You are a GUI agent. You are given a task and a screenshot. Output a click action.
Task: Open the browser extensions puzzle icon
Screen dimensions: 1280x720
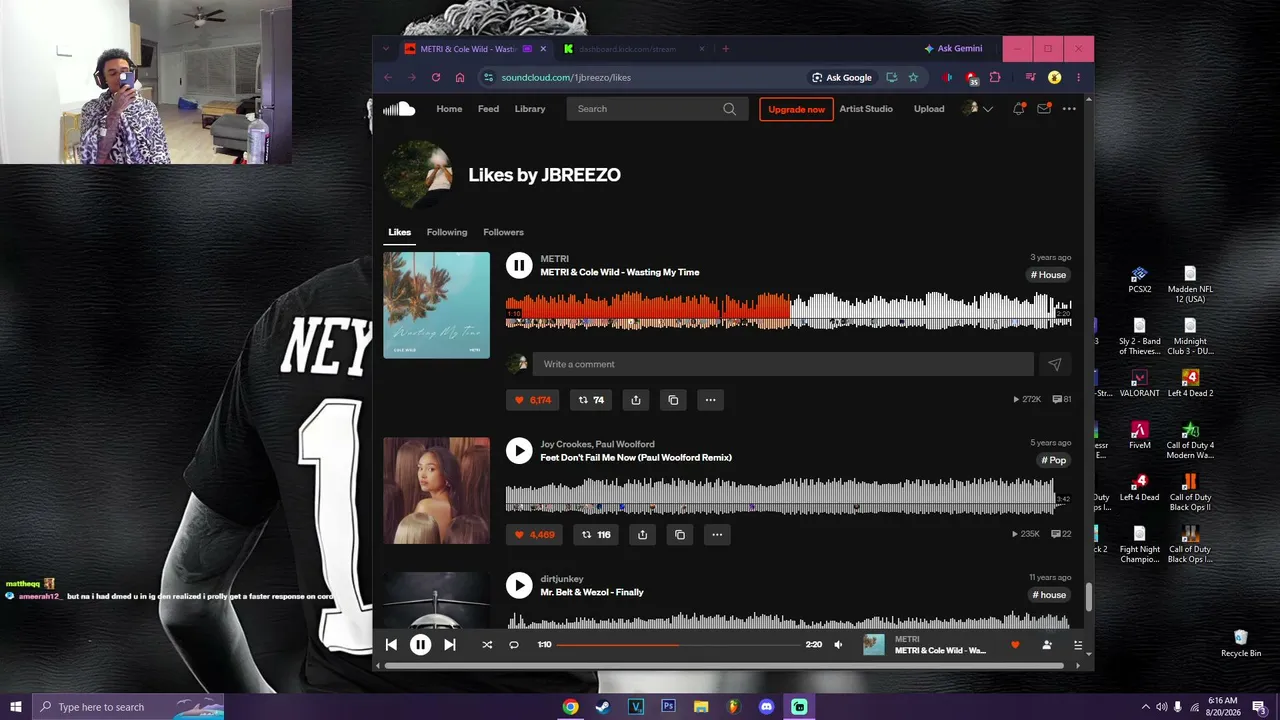tap(995, 77)
